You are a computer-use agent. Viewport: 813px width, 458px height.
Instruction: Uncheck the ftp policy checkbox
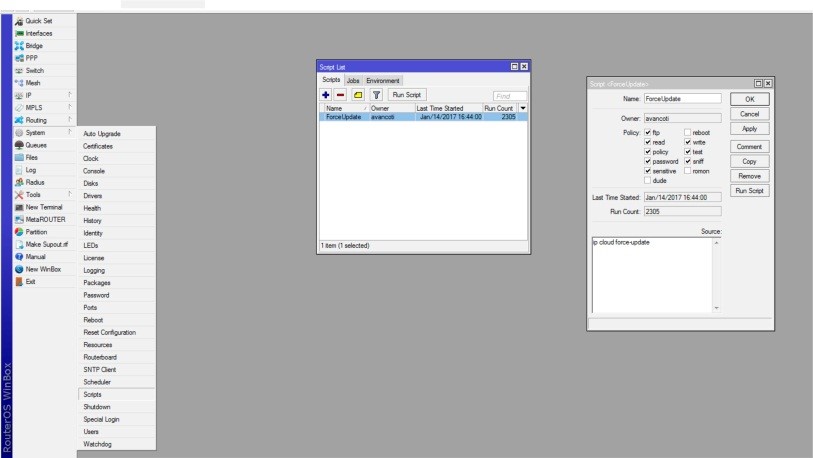pyautogui.click(x=649, y=132)
